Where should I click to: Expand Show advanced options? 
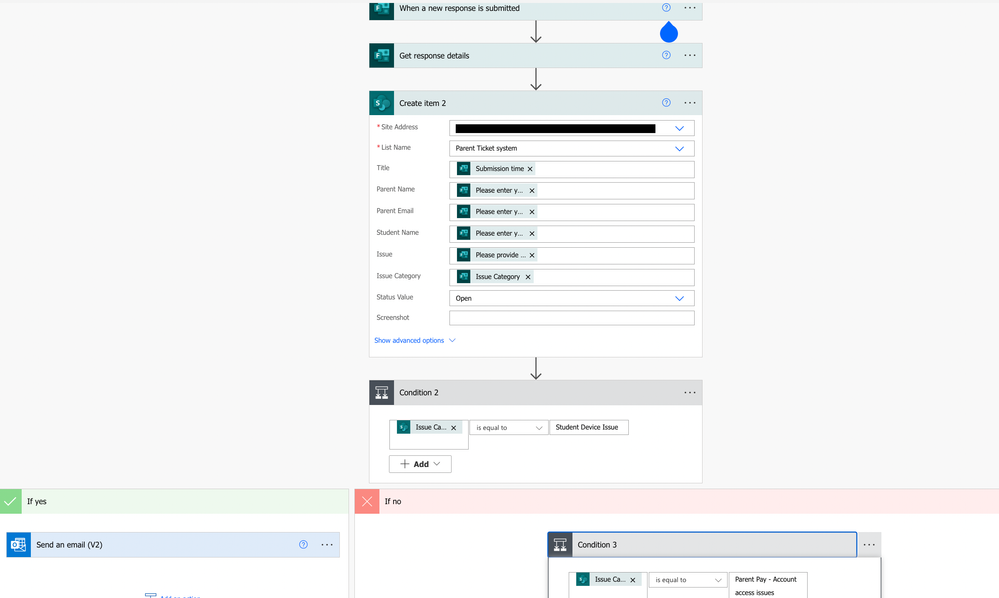tap(415, 340)
